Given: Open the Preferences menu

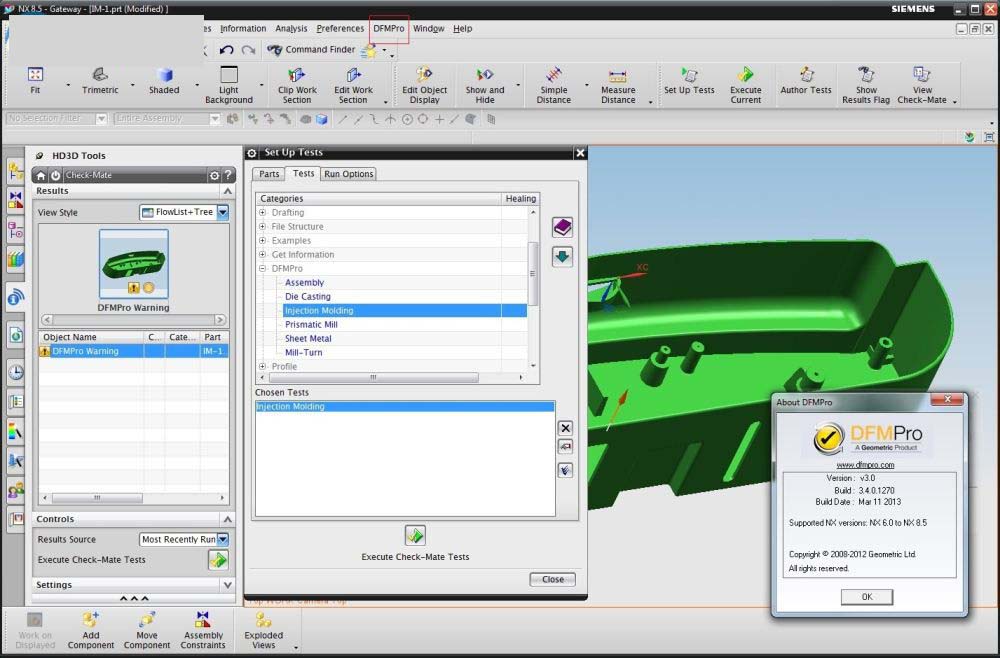Looking at the screenshot, I should pos(340,29).
